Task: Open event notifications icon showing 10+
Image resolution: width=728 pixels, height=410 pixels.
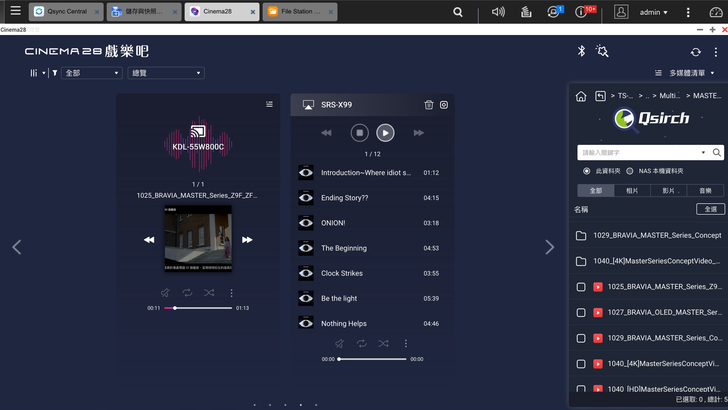Action: [x=583, y=12]
